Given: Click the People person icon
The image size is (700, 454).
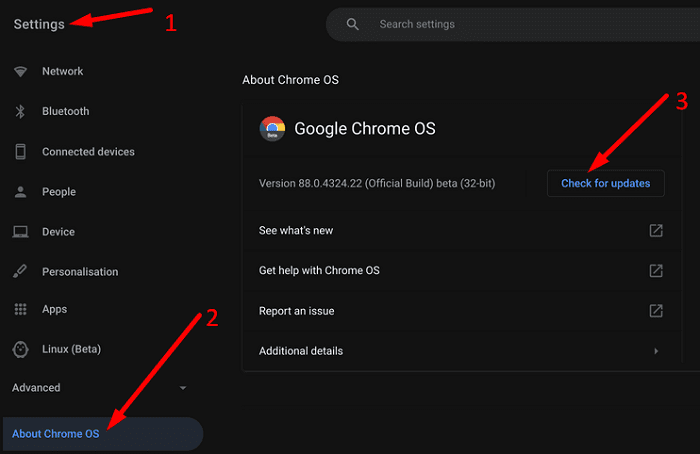Looking at the screenshot, I should click(20, 192).
